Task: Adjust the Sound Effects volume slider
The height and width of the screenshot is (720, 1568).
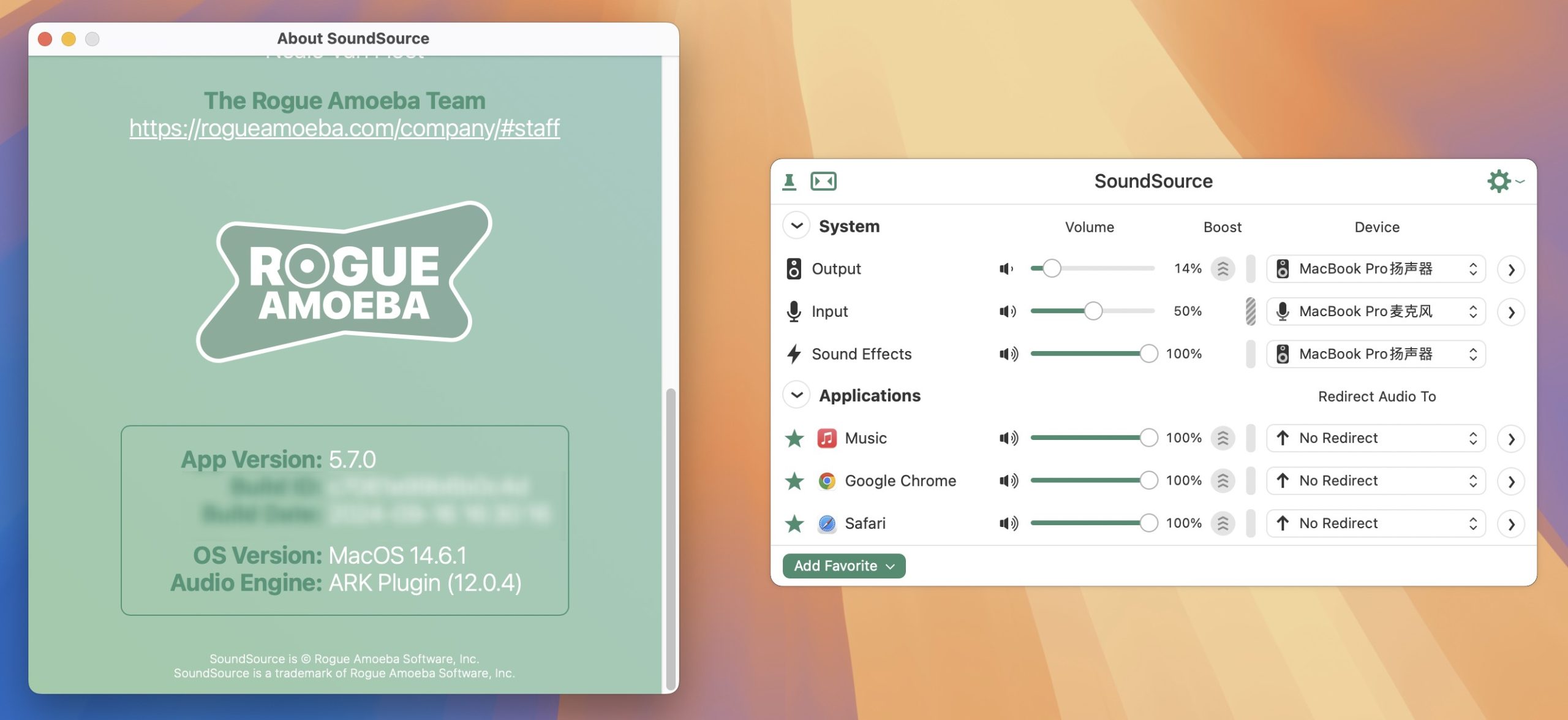Action: point(1094,354)
